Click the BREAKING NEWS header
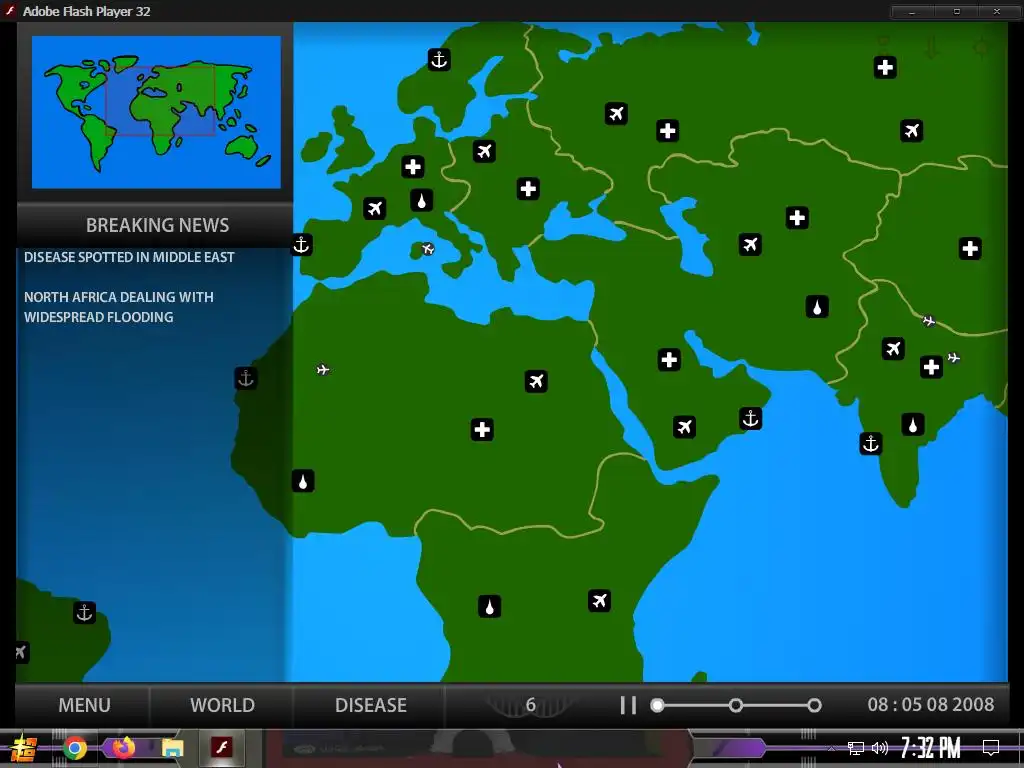The width and height of the screenshot is (1024, 768). [157, 225]
